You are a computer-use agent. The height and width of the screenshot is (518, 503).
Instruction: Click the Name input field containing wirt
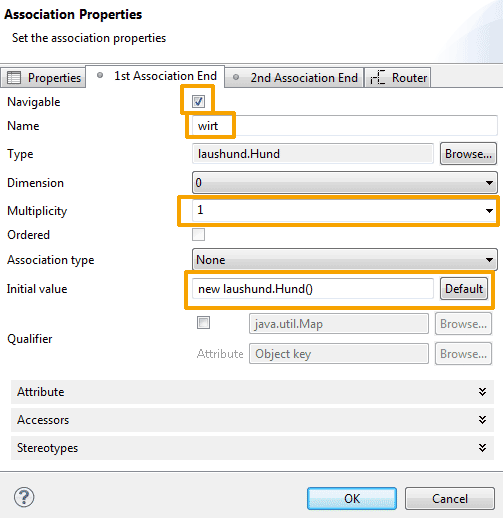pos(345,126)
